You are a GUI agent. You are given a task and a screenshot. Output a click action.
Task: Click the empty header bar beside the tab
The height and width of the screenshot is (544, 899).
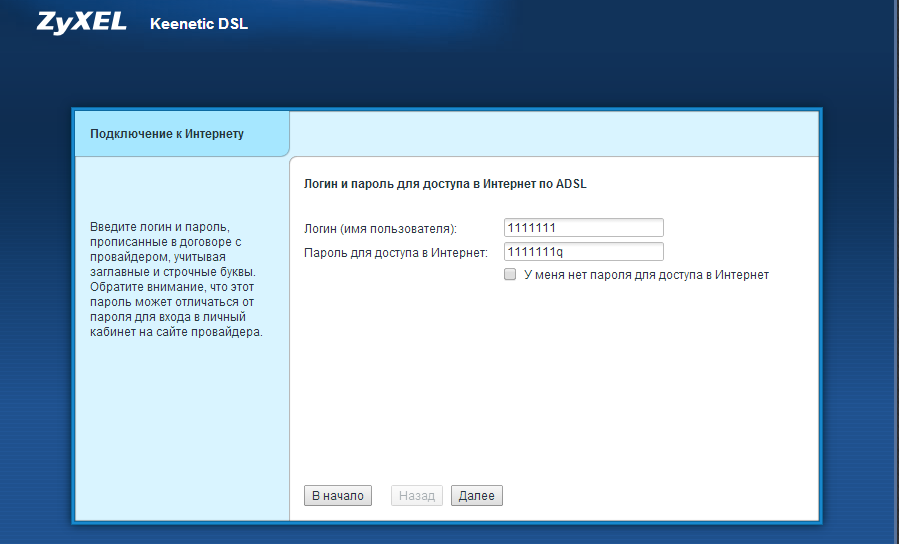click(555, 134)
